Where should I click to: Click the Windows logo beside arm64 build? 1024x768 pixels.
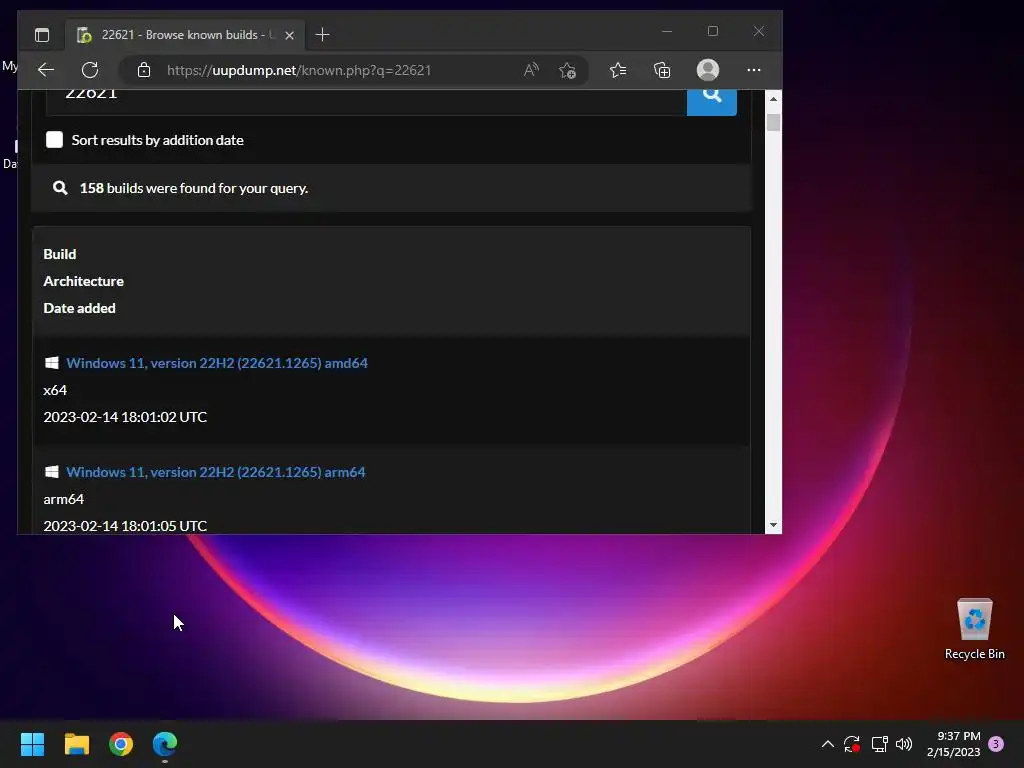[52, 472]
